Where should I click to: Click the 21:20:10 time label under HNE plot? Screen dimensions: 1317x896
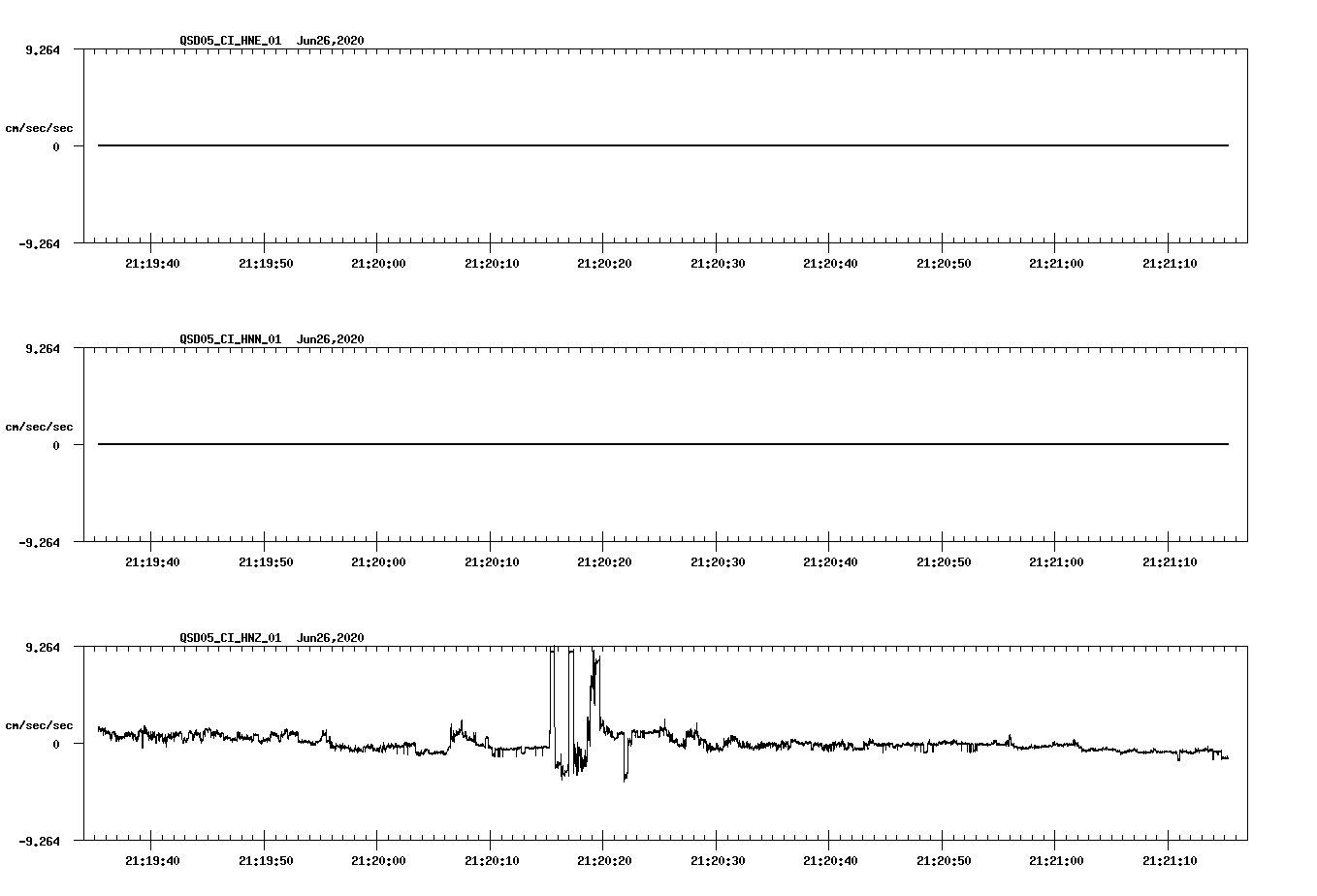492,264
